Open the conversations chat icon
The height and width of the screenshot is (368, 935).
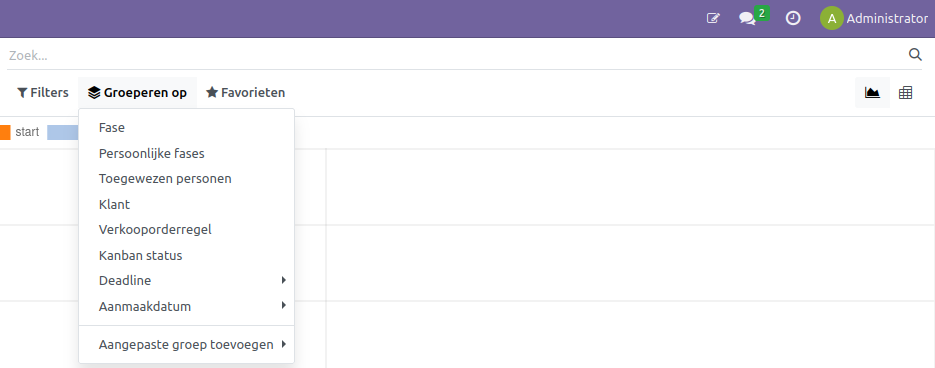pyautogui.click(x=747, y=18)
